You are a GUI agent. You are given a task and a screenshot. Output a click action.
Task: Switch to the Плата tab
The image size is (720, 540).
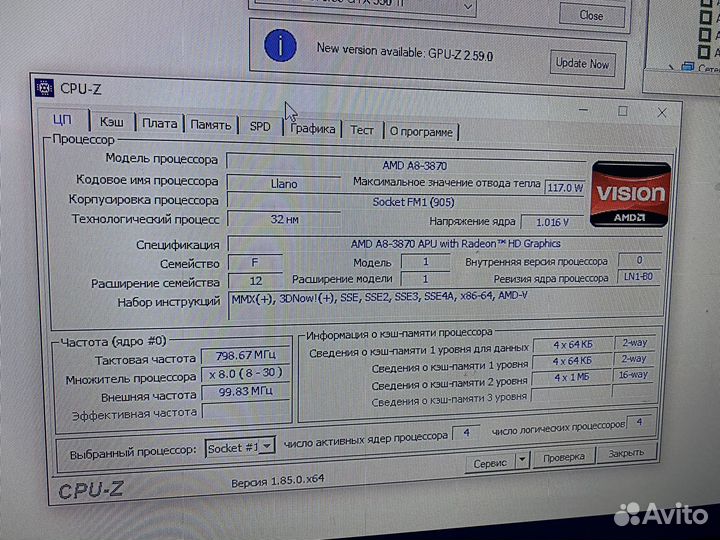point(159,124)
